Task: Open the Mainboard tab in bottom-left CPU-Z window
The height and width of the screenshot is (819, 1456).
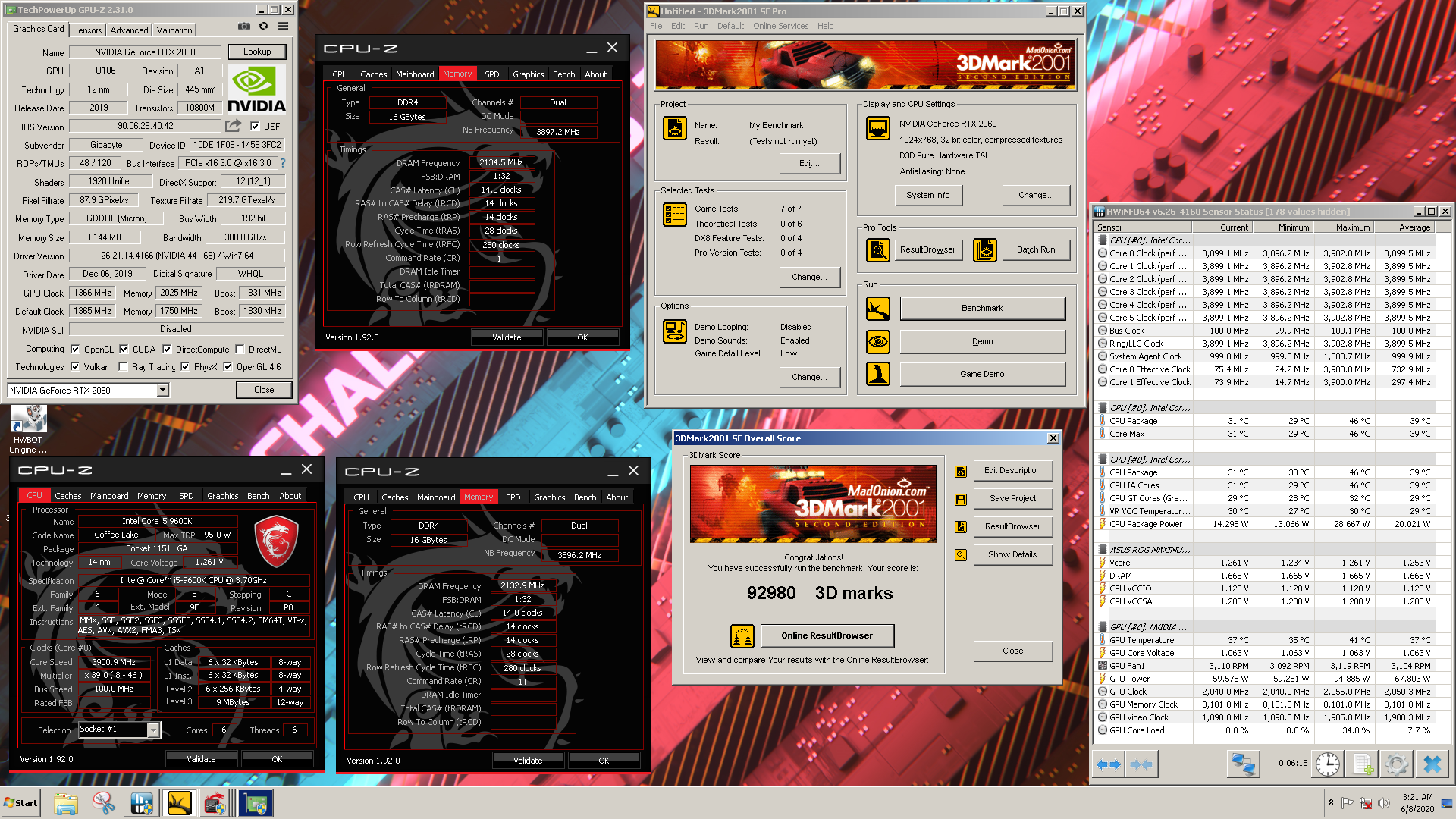Action: 109,496
